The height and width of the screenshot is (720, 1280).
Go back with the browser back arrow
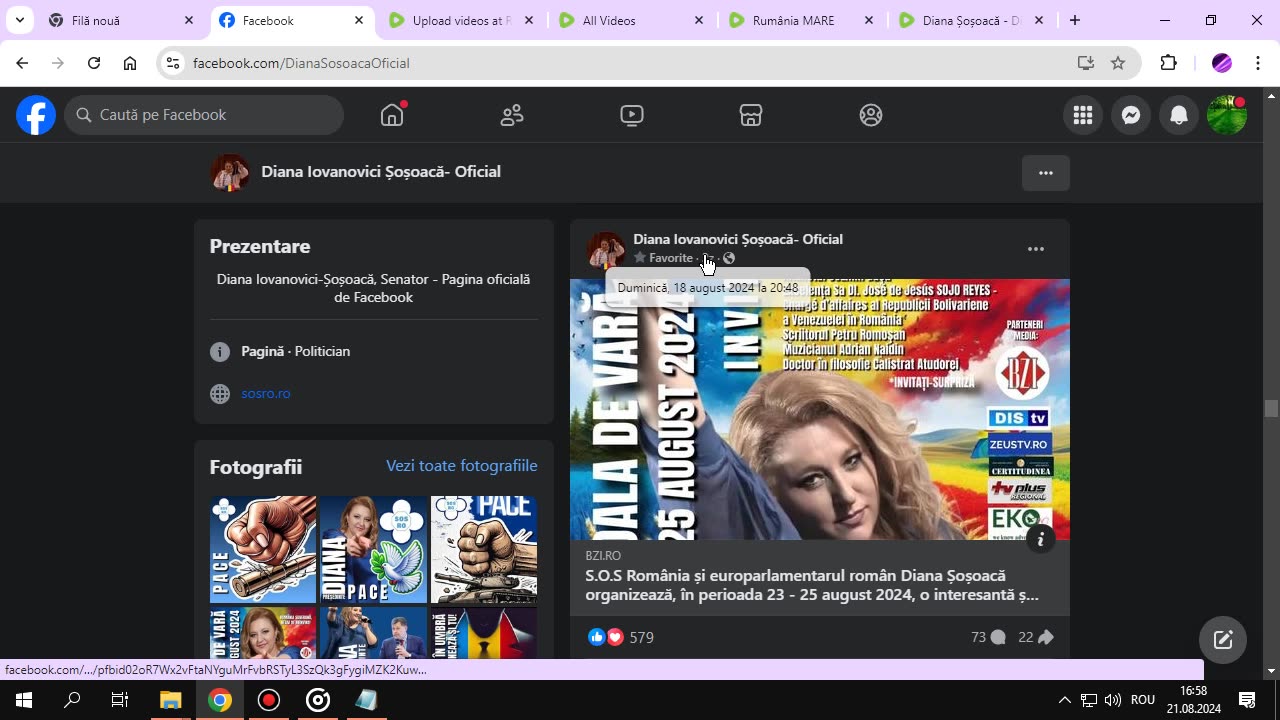pos(22,63)
